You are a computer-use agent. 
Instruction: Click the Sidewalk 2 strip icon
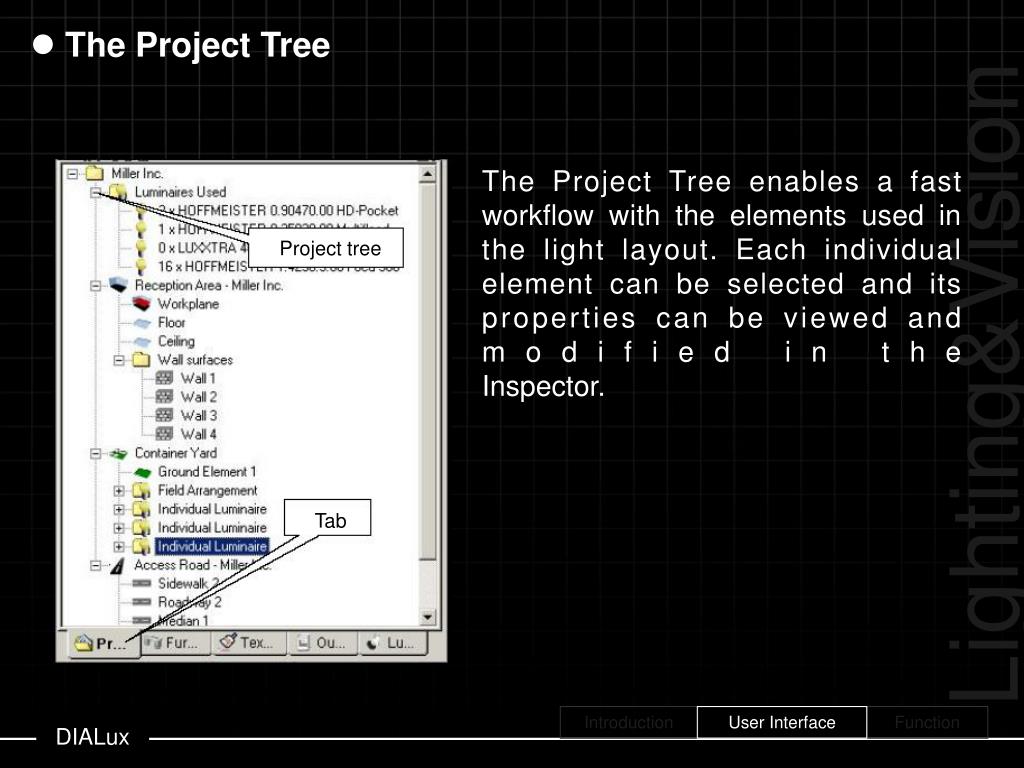coord(142,584)
